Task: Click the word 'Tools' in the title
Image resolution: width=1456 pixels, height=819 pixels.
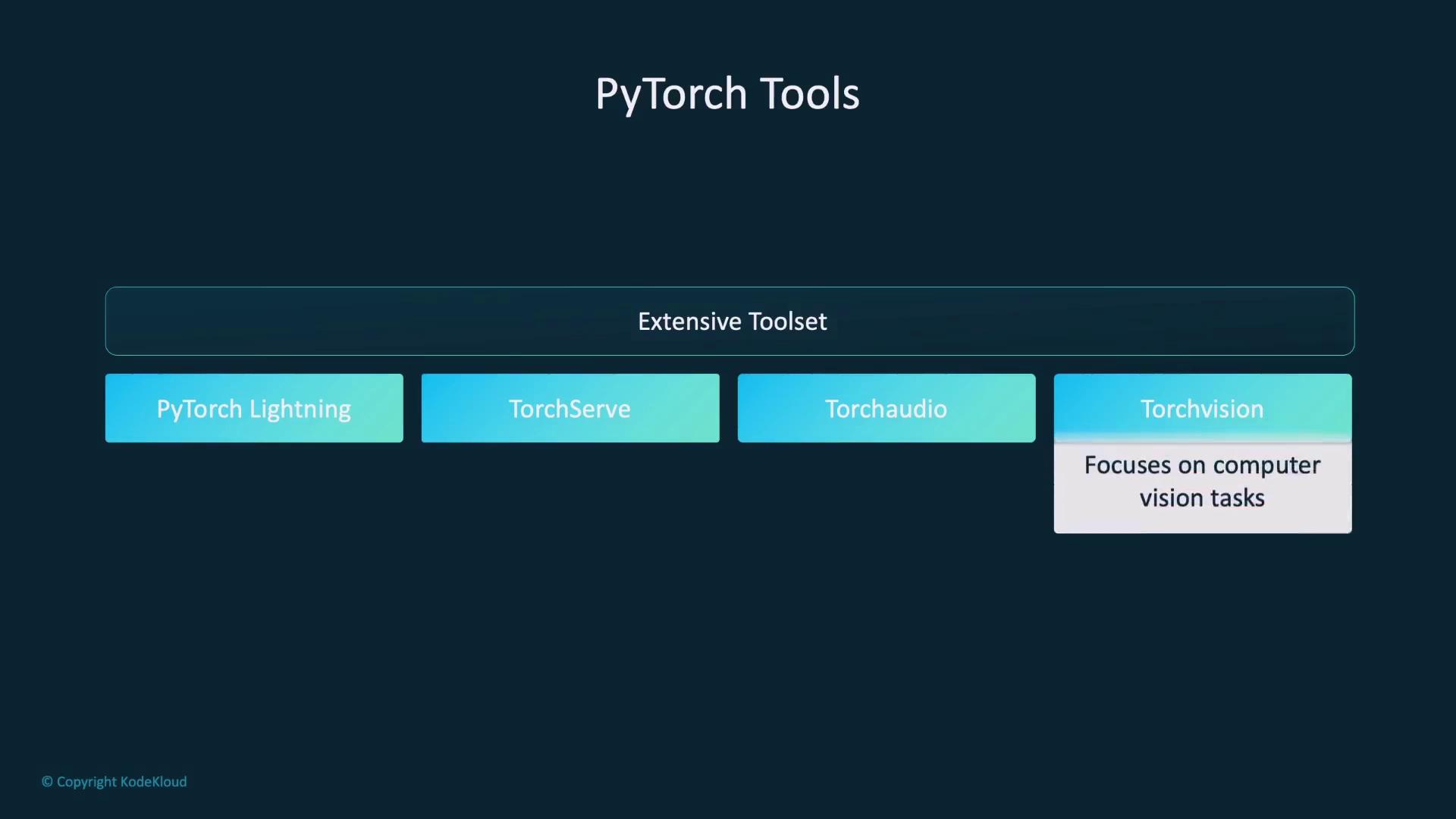Action: (x=809, y=94)
